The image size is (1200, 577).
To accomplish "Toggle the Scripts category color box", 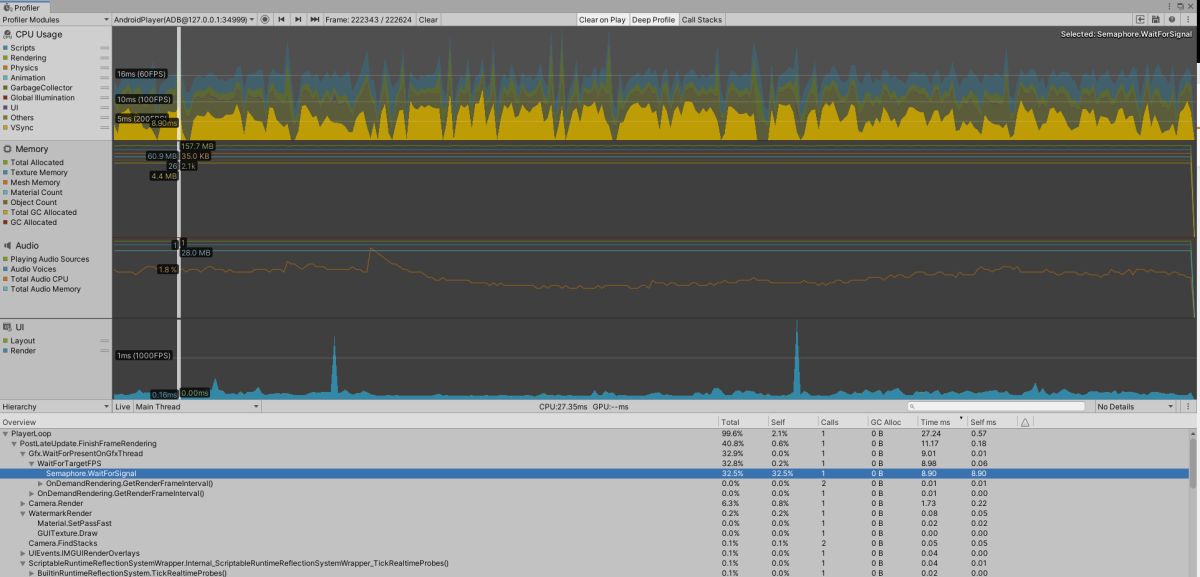I will [x=5, y=48].
